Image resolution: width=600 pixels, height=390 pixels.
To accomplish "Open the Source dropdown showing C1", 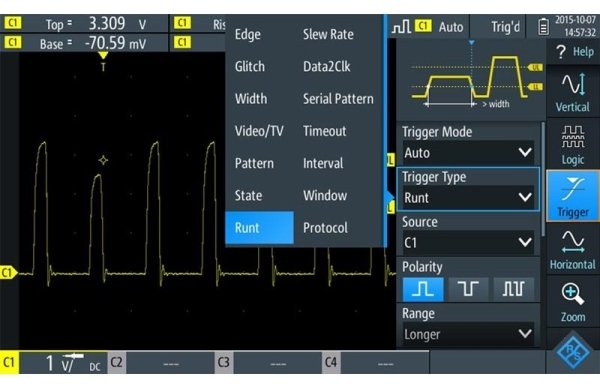I will click(x=468, y=243).
